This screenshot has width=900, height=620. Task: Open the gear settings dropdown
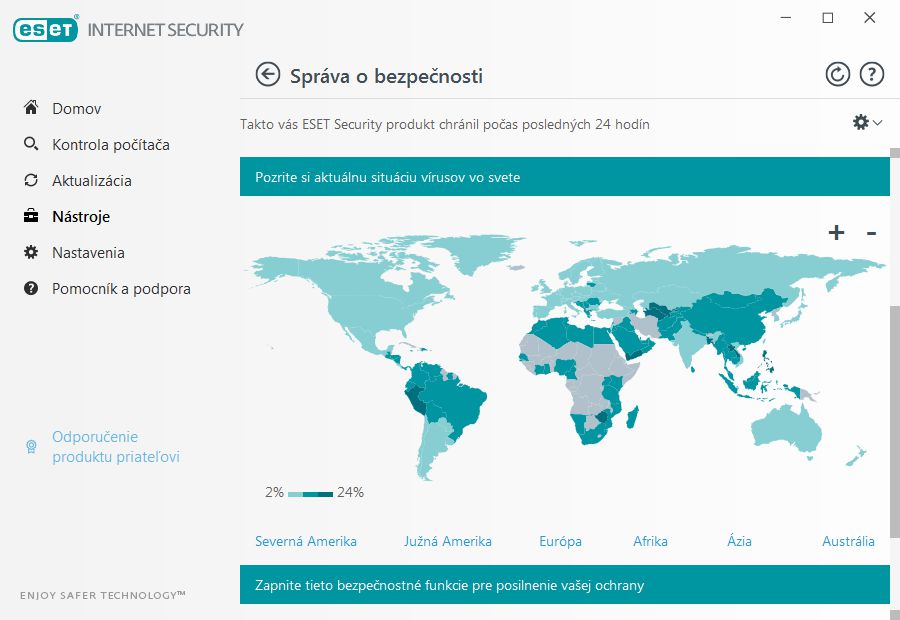point(867,122)
